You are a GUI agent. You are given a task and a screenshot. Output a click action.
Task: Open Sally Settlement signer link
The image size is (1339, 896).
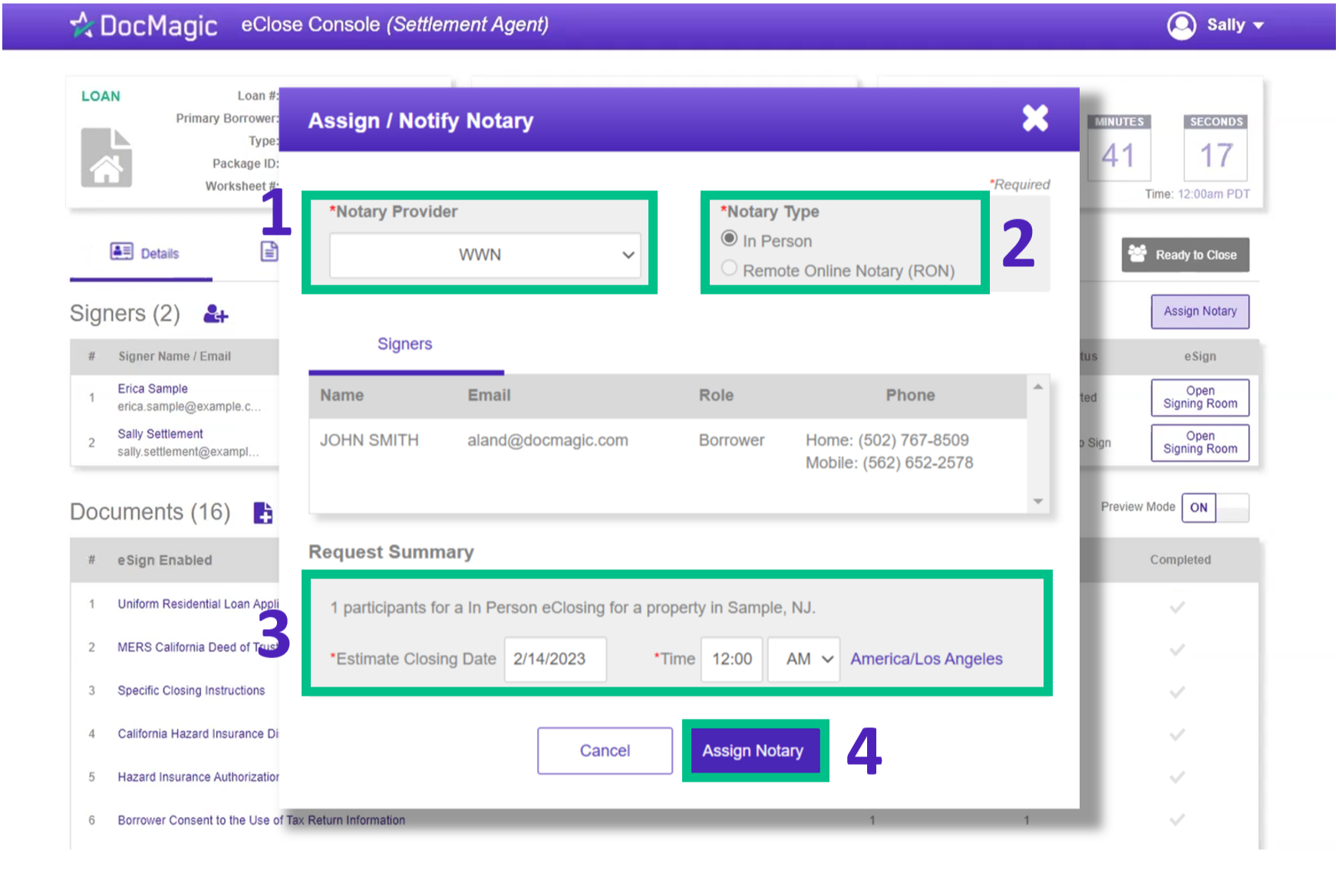point(160,434)
